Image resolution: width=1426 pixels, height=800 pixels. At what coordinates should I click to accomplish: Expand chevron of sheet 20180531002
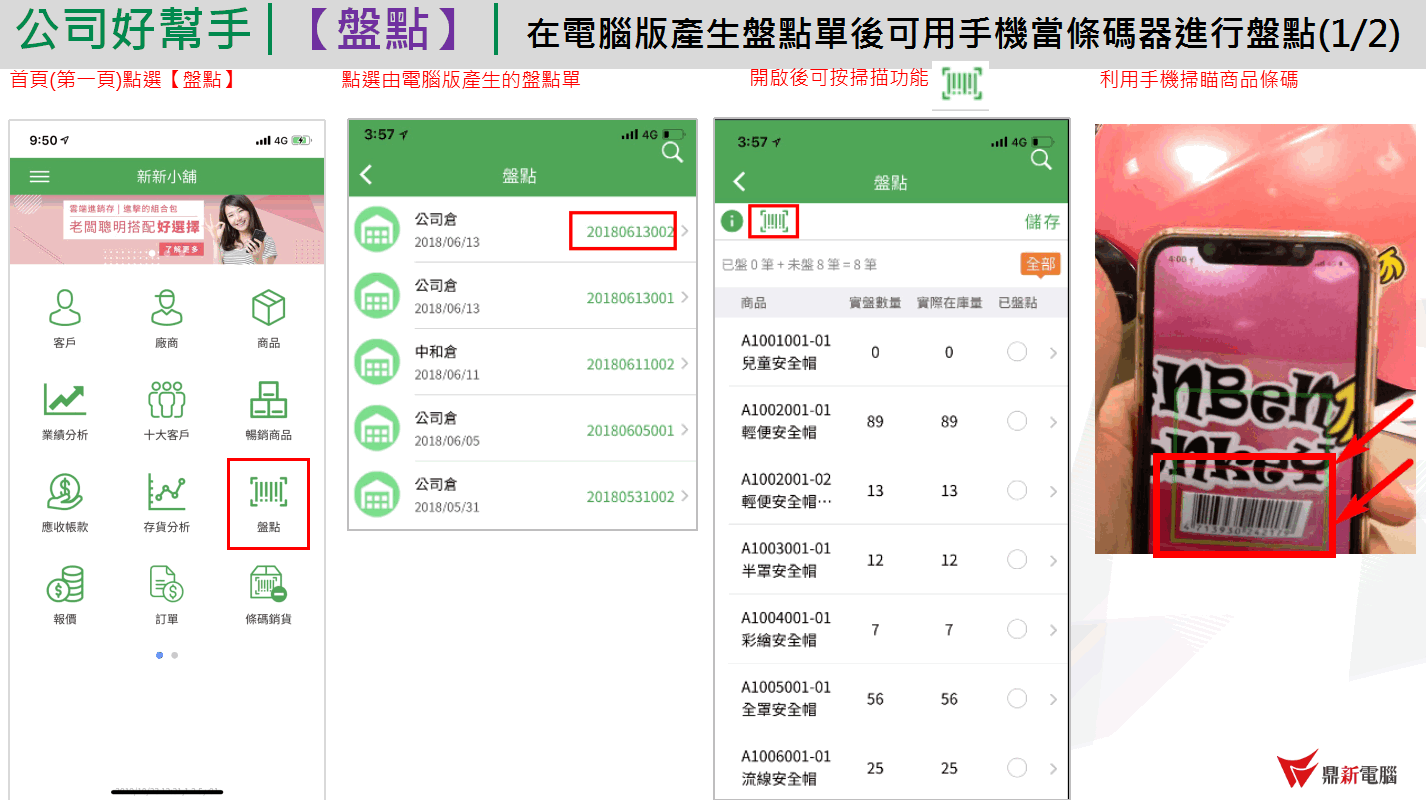click(x=684, y=496)
